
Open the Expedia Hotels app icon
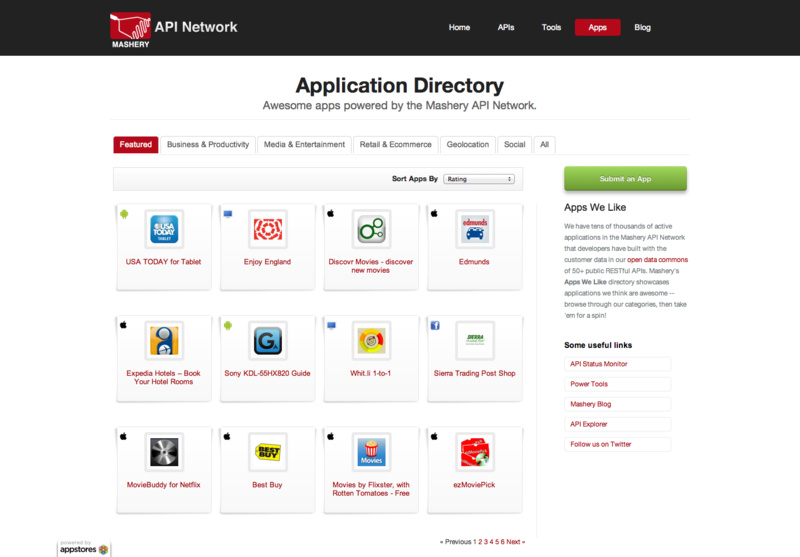164,341
